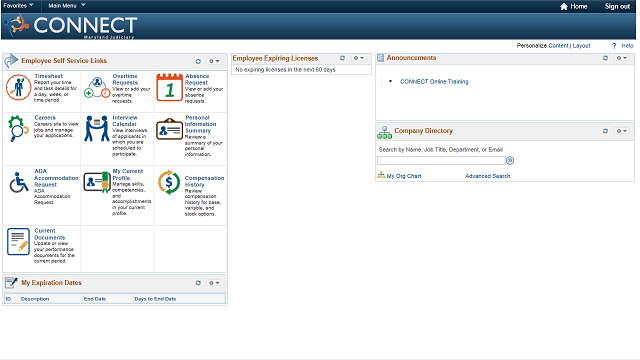The image size is (640, 360).
Task: Click the Careers link title
Action: coord(45,118)
